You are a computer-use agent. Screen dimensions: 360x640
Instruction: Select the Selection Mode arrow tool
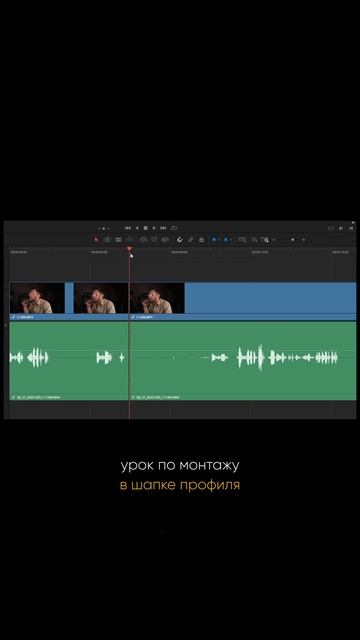(x=96, y=240)
